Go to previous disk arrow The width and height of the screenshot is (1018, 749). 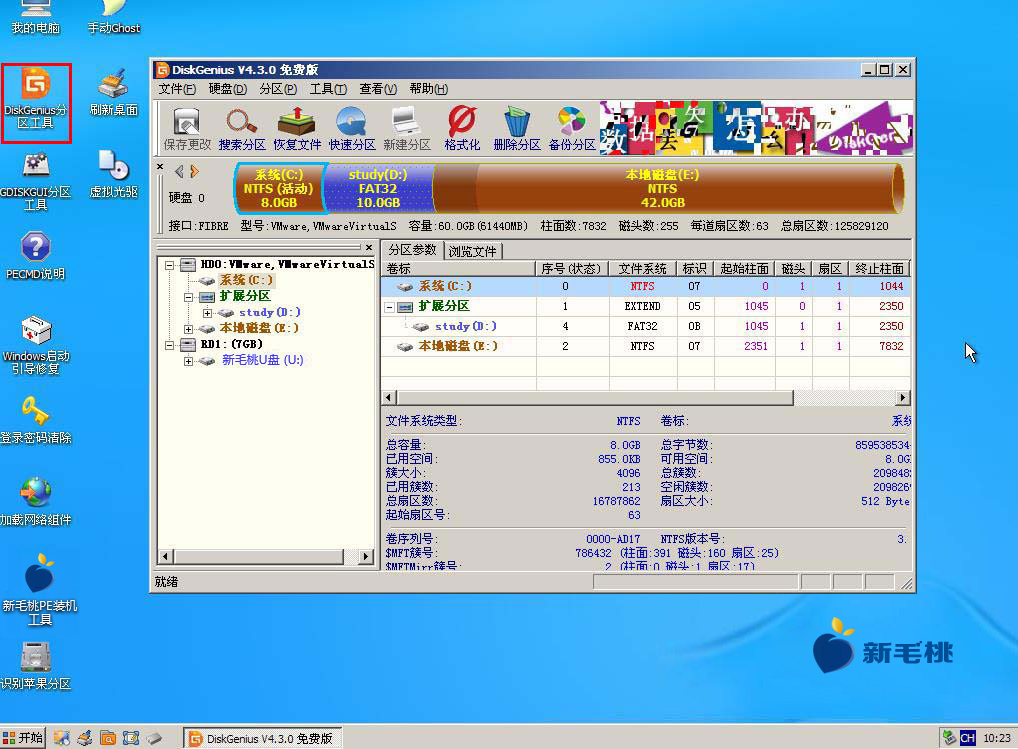179,171
